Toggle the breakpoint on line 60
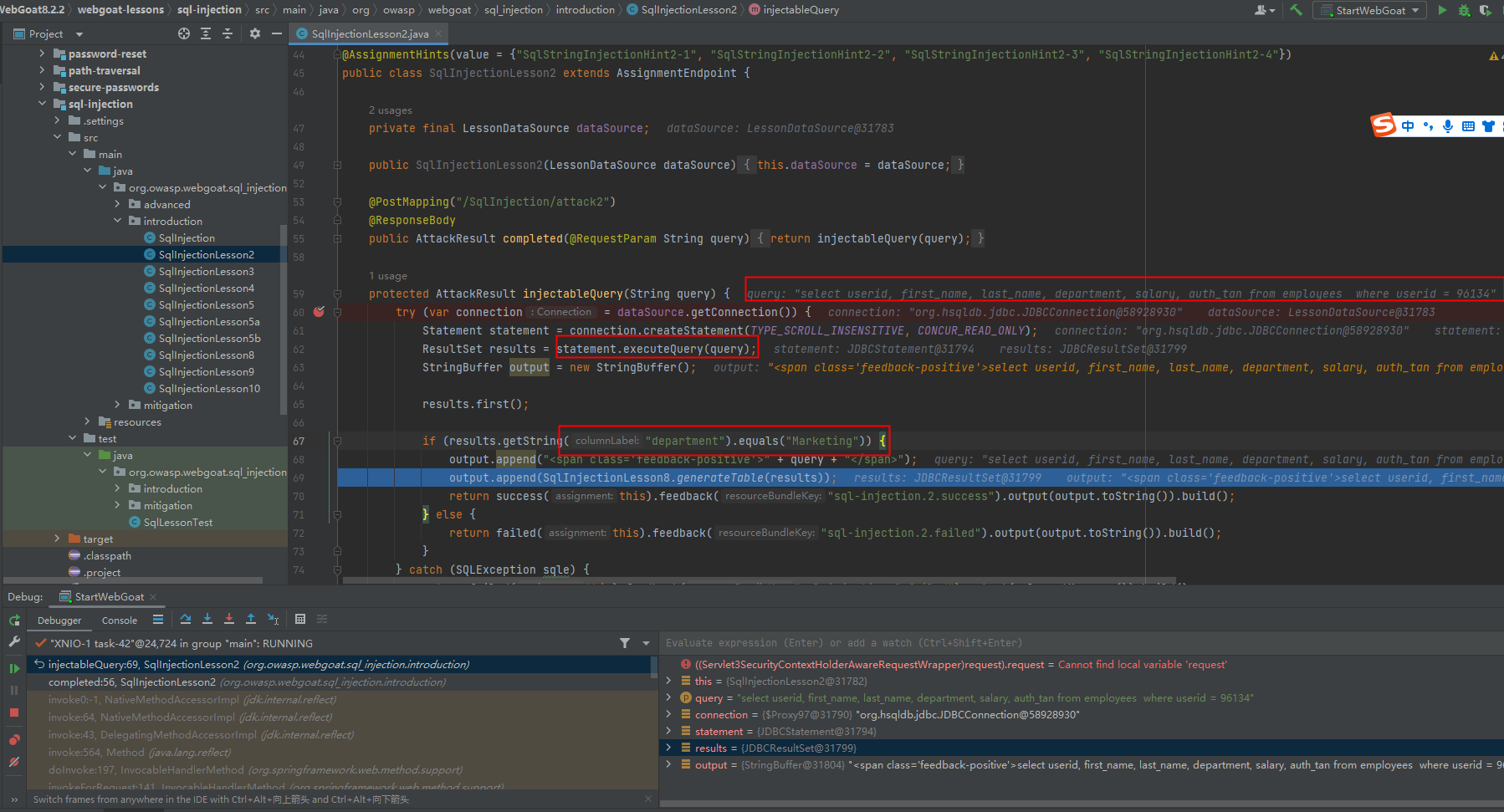The height and width of the screenshot is (812, 1504). tap(319, 312)
